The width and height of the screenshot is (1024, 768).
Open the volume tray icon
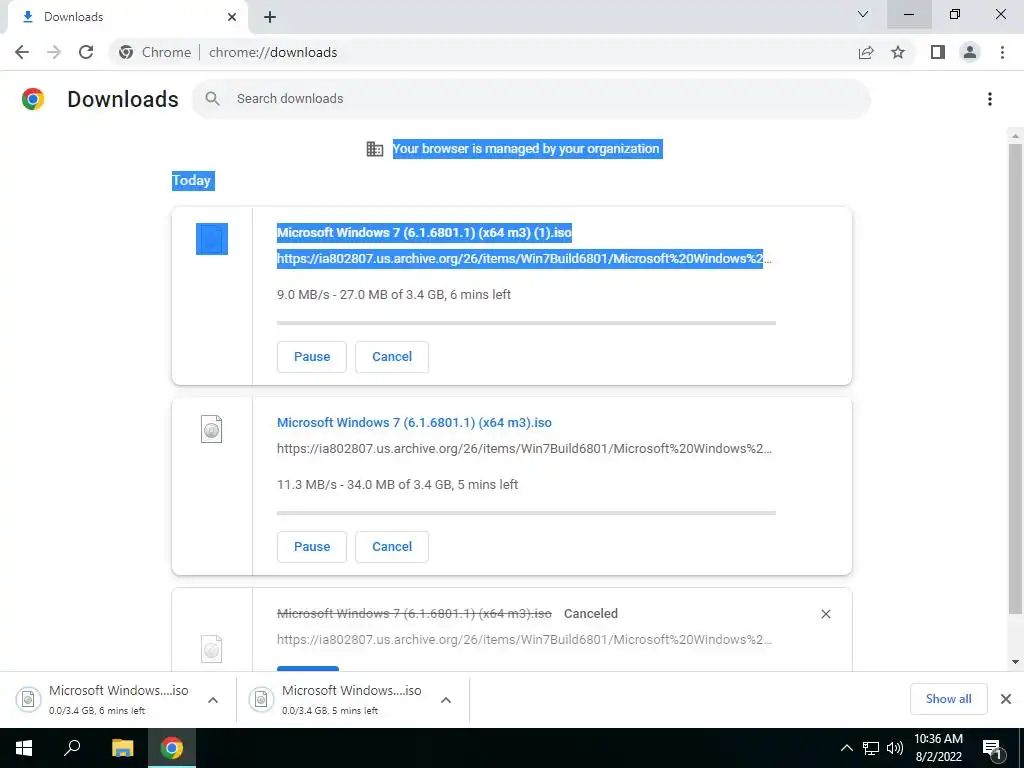coord(895,748)
